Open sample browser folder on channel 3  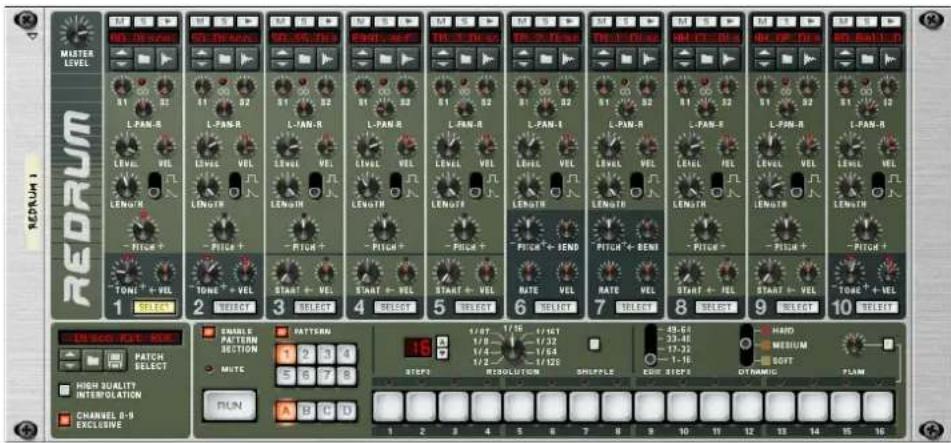point(304,59)
